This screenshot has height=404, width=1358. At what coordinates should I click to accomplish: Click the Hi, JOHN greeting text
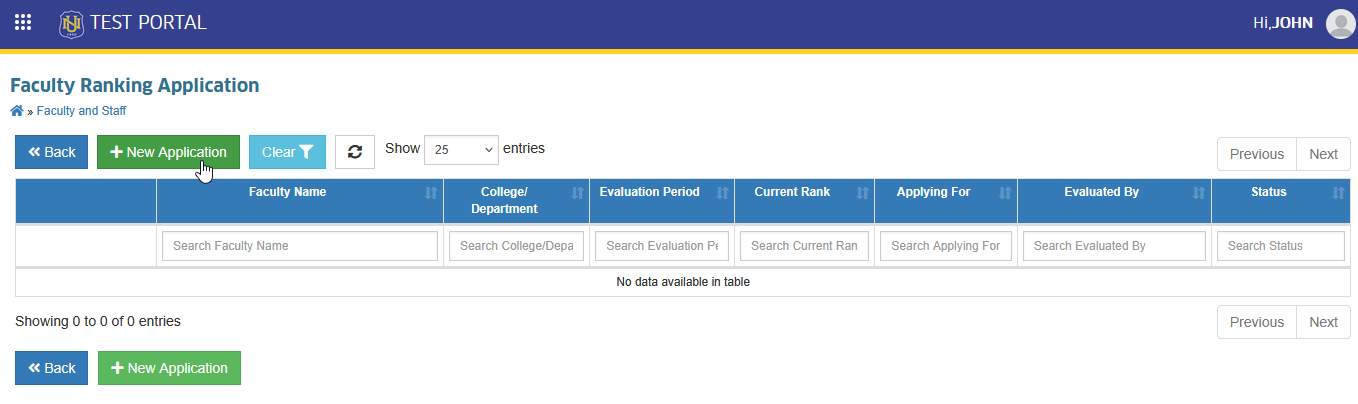[1283, 23]
